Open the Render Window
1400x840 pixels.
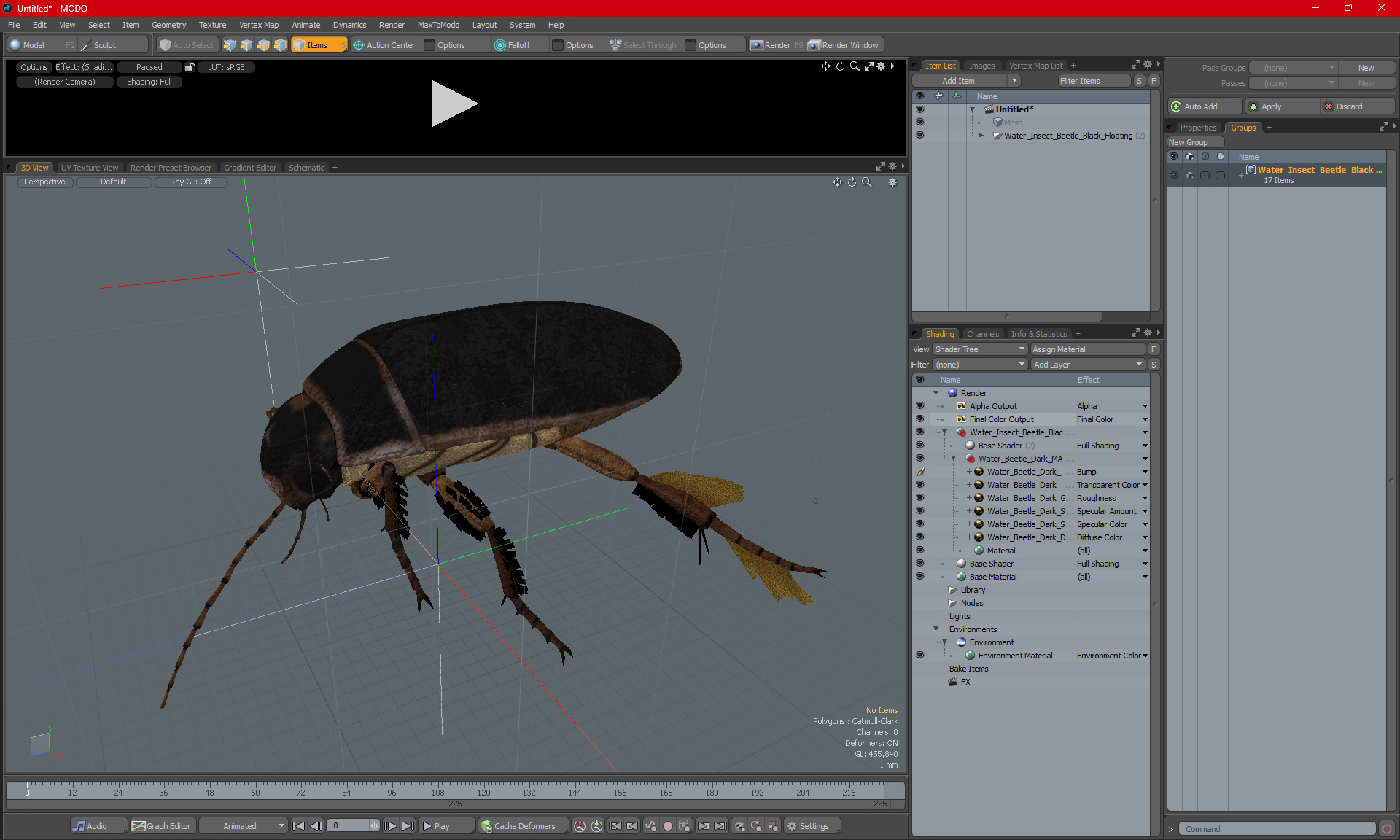coord(844,45)
